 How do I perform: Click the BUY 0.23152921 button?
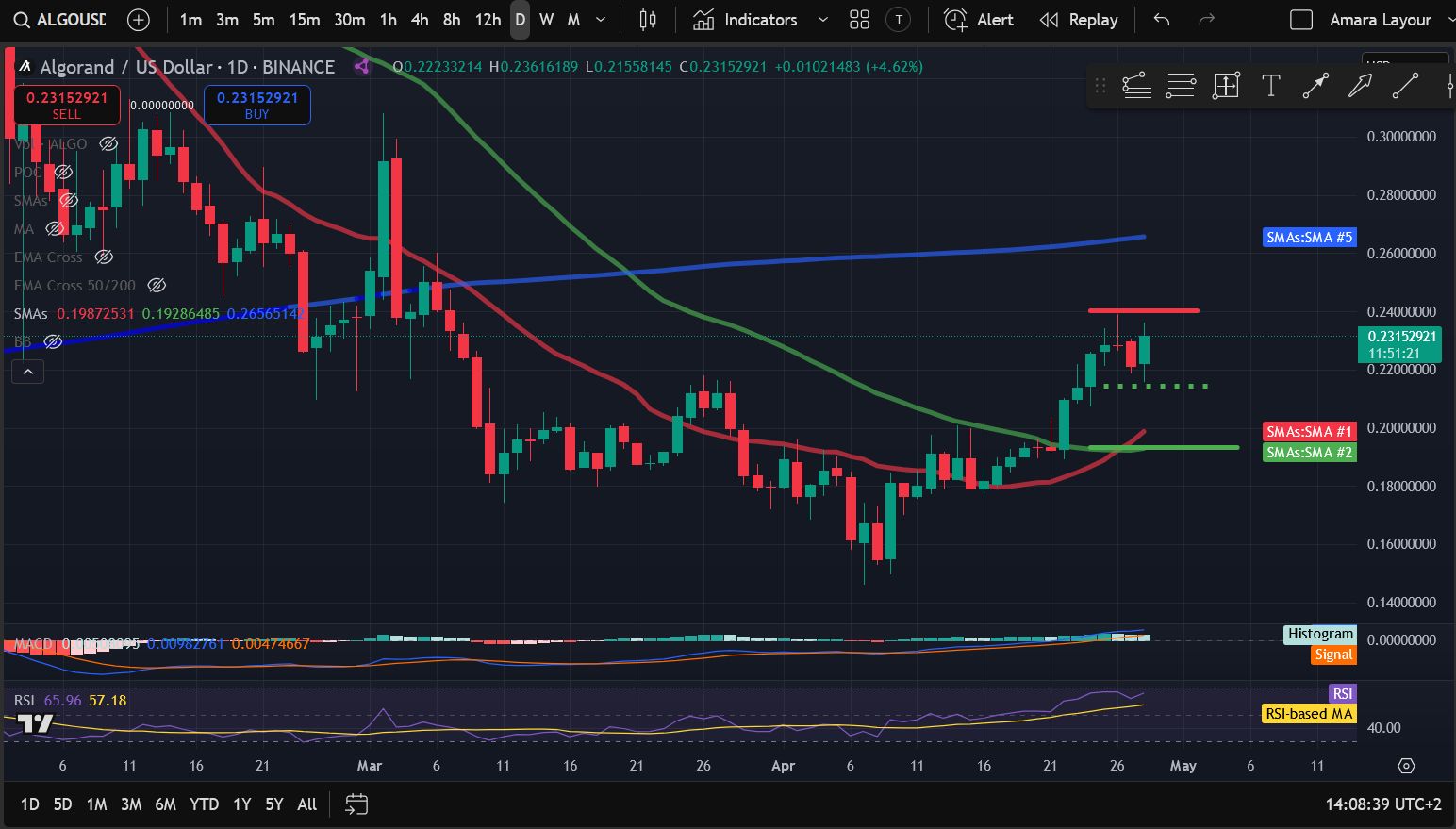(257, 105)
